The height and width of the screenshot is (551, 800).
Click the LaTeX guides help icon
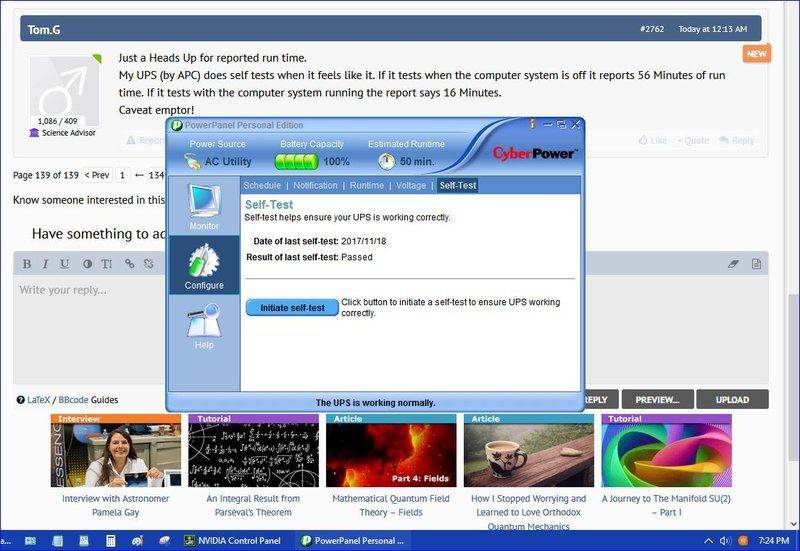click(20, 400)
